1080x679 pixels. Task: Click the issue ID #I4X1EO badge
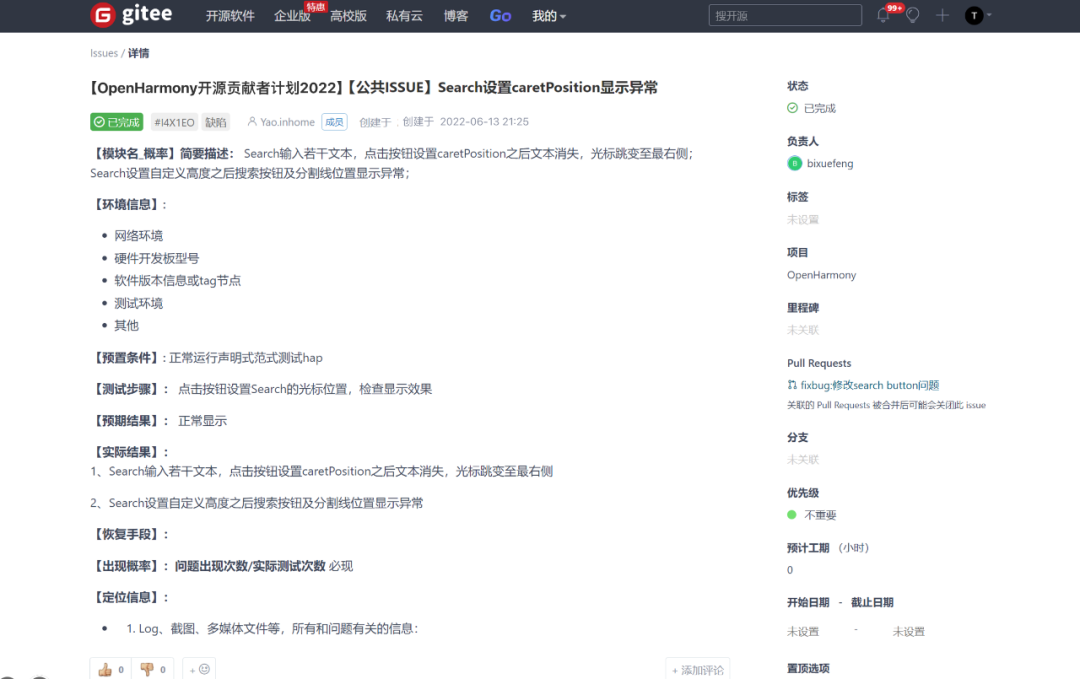[x=174, y=121]
